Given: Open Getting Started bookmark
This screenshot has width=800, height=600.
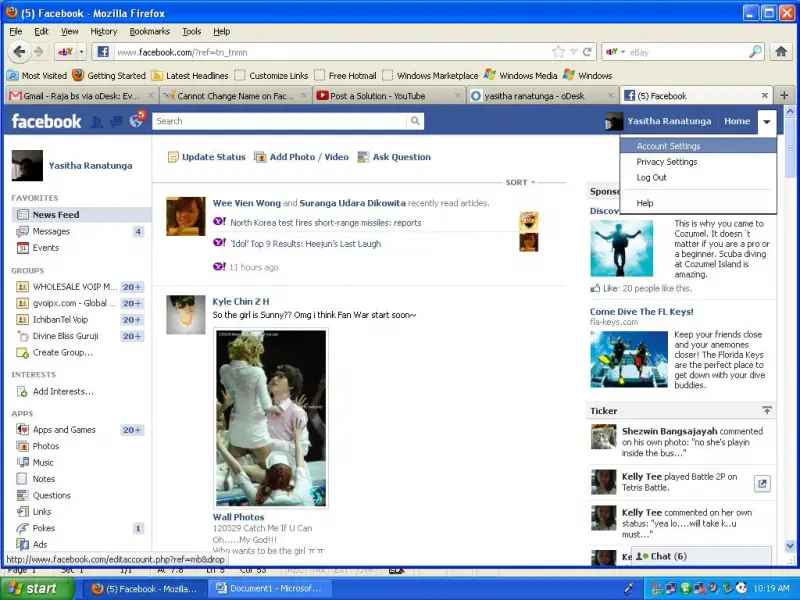Looking at the screenshot, I should click(109, 76).
